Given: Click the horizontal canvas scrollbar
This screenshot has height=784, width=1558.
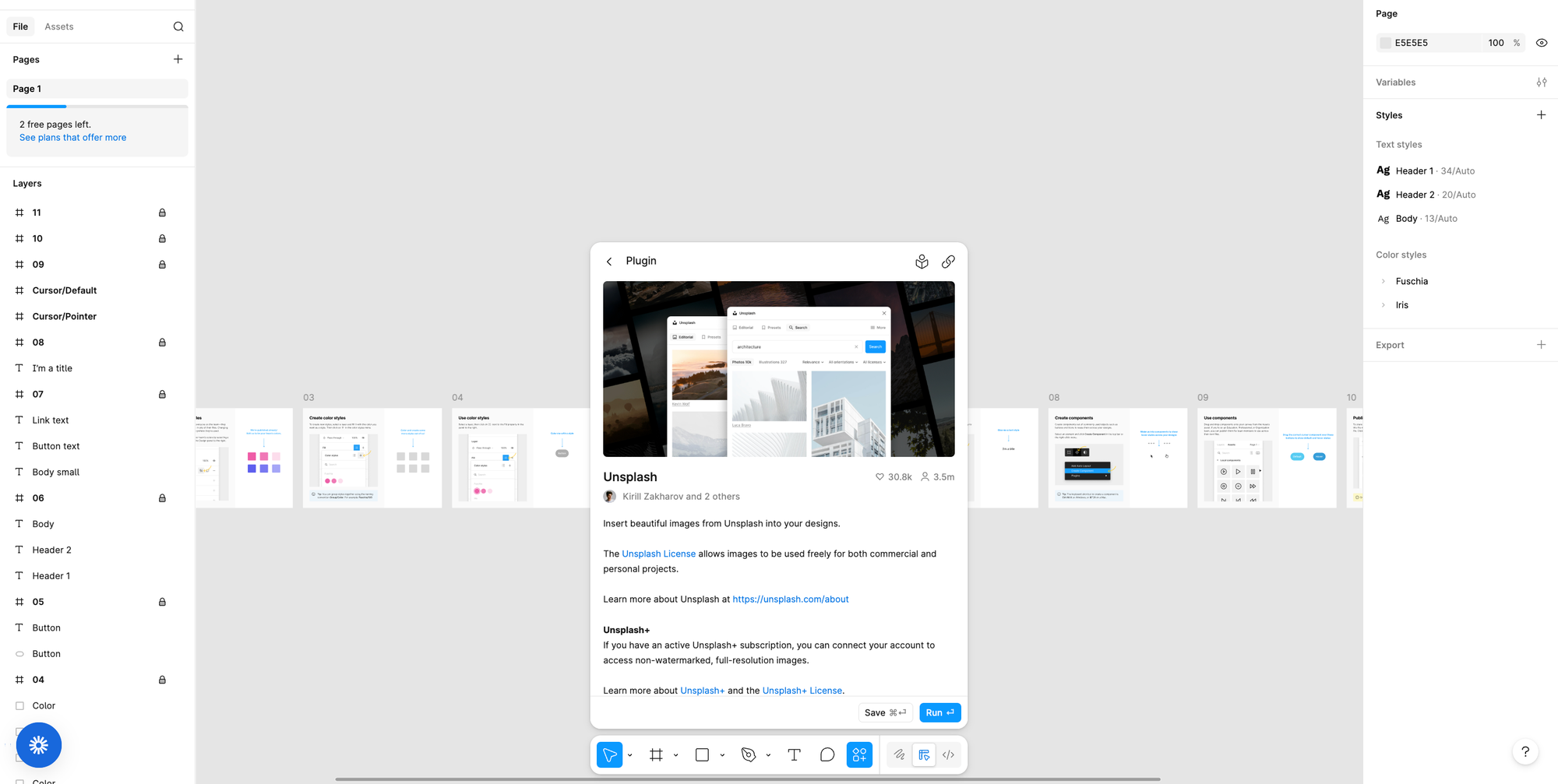Looking at the screenshot, I should [748, 779].
